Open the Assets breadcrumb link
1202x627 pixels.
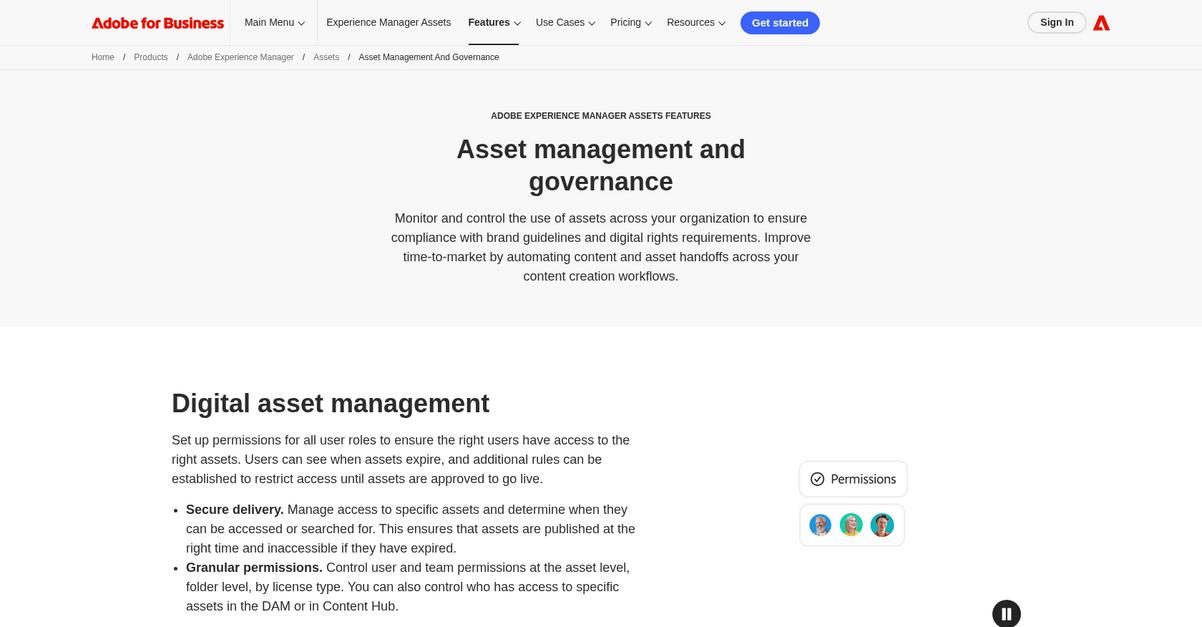(326, 57)
